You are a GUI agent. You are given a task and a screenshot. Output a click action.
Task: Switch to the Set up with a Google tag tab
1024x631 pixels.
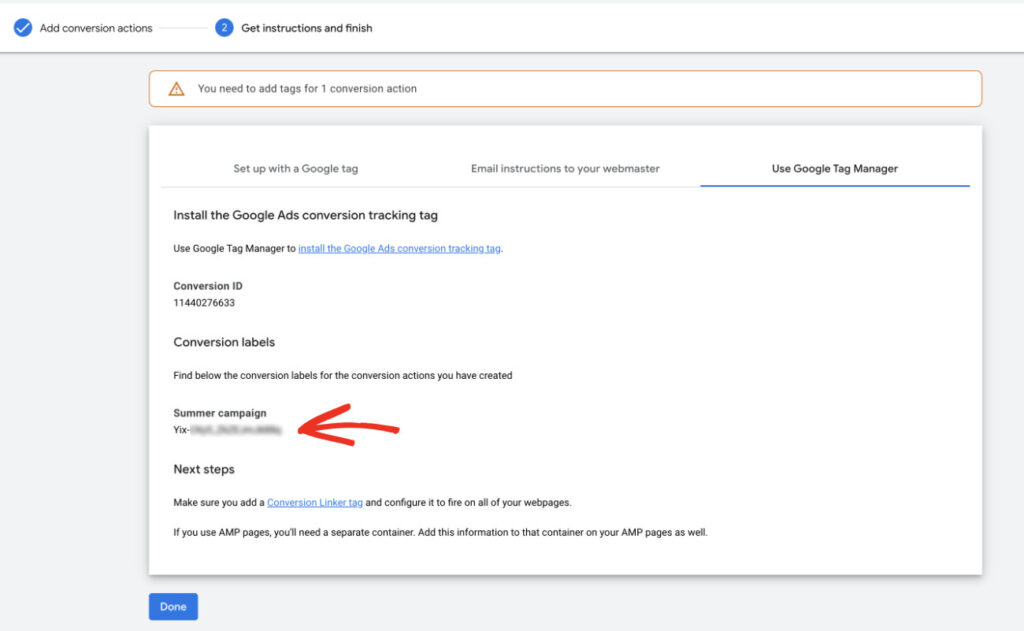tap(296, 169)
